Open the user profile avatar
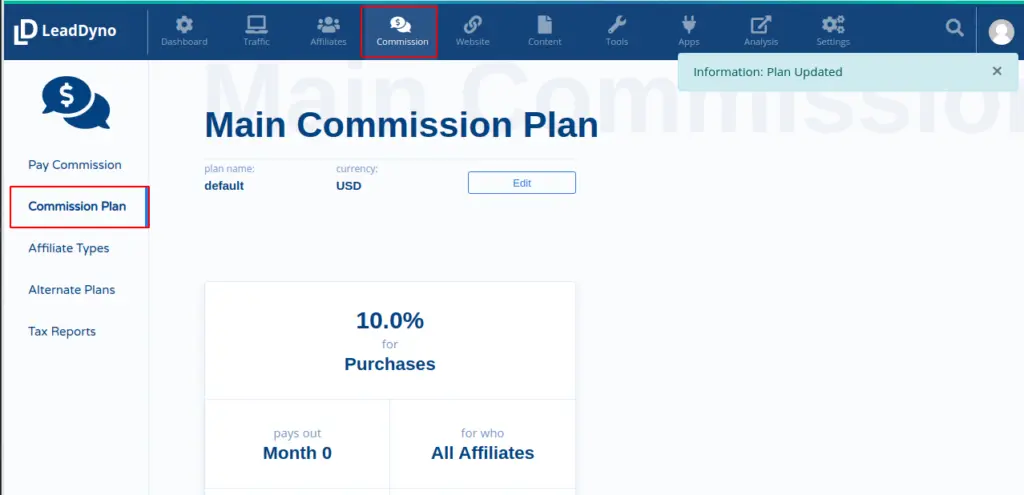 point(1000,32)
